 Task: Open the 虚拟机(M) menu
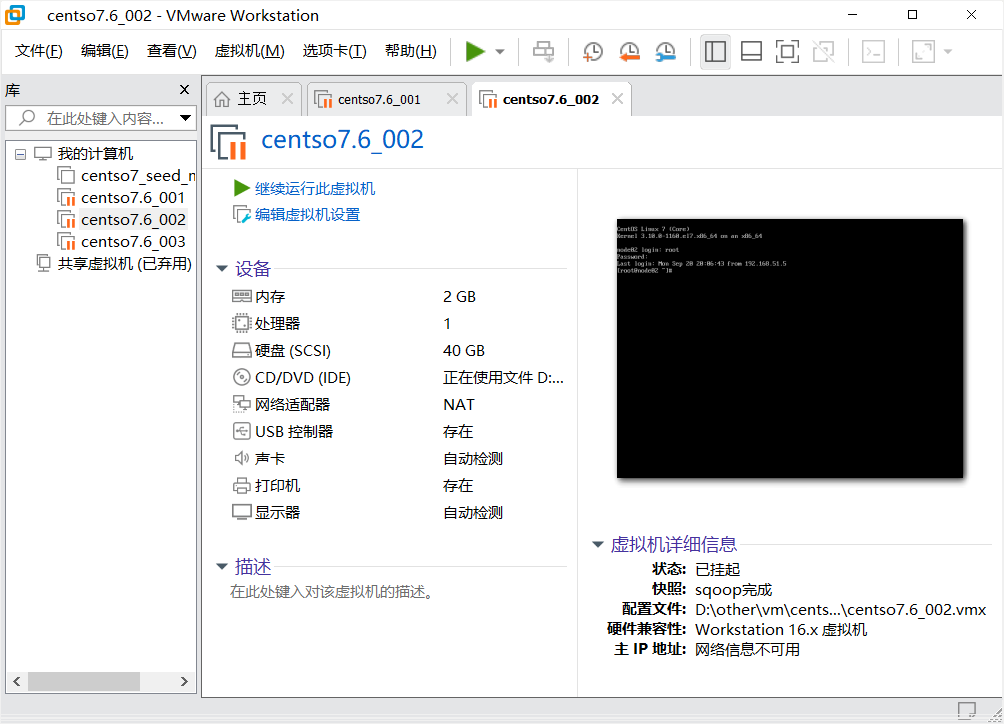pyautogui.click(x=250, y=51)
